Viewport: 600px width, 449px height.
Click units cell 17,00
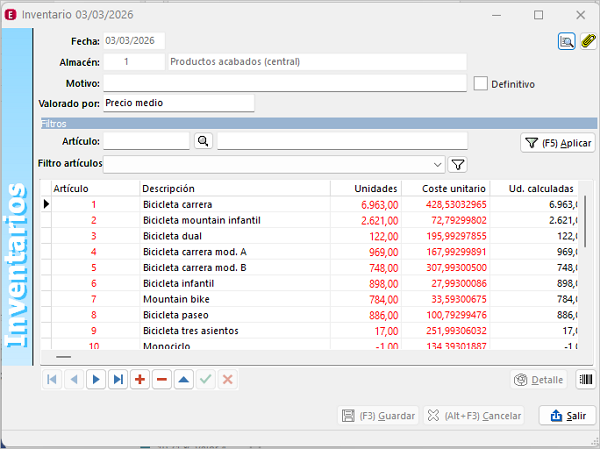point(366,330)
